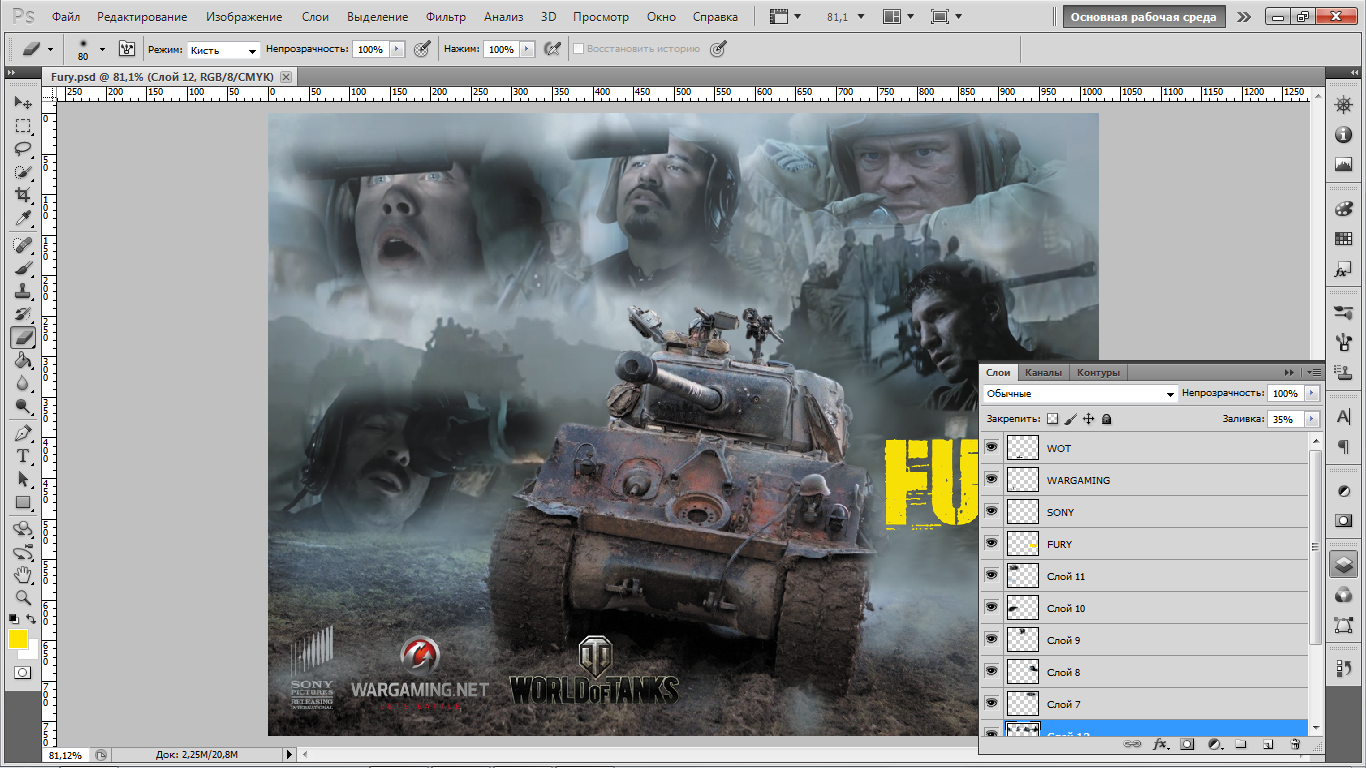This screenshot has height=768, width=1366.
Task: Expand the layer blend mode Обычные dropdown
Action: point(1080,394)
